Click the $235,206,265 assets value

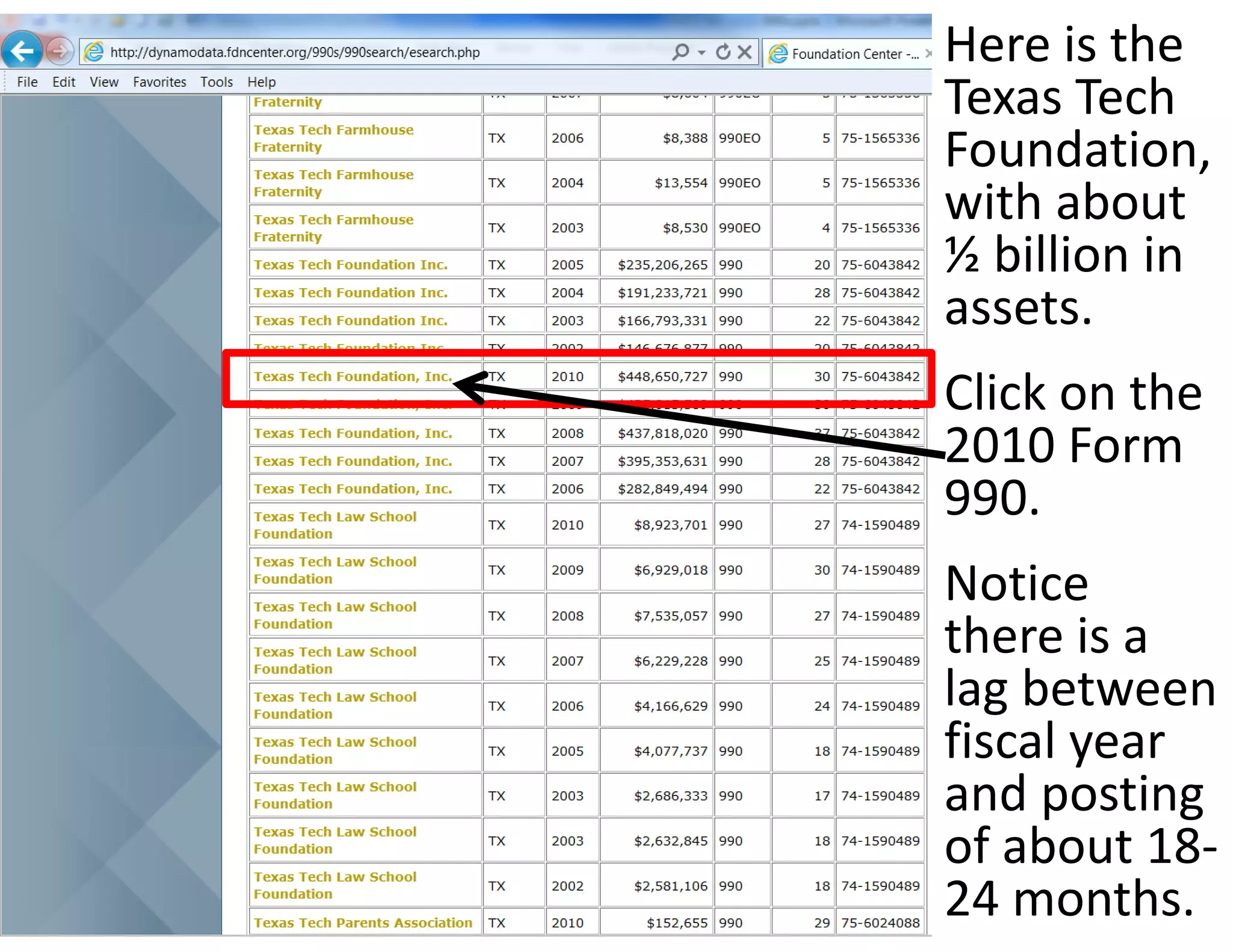point(662,265)
